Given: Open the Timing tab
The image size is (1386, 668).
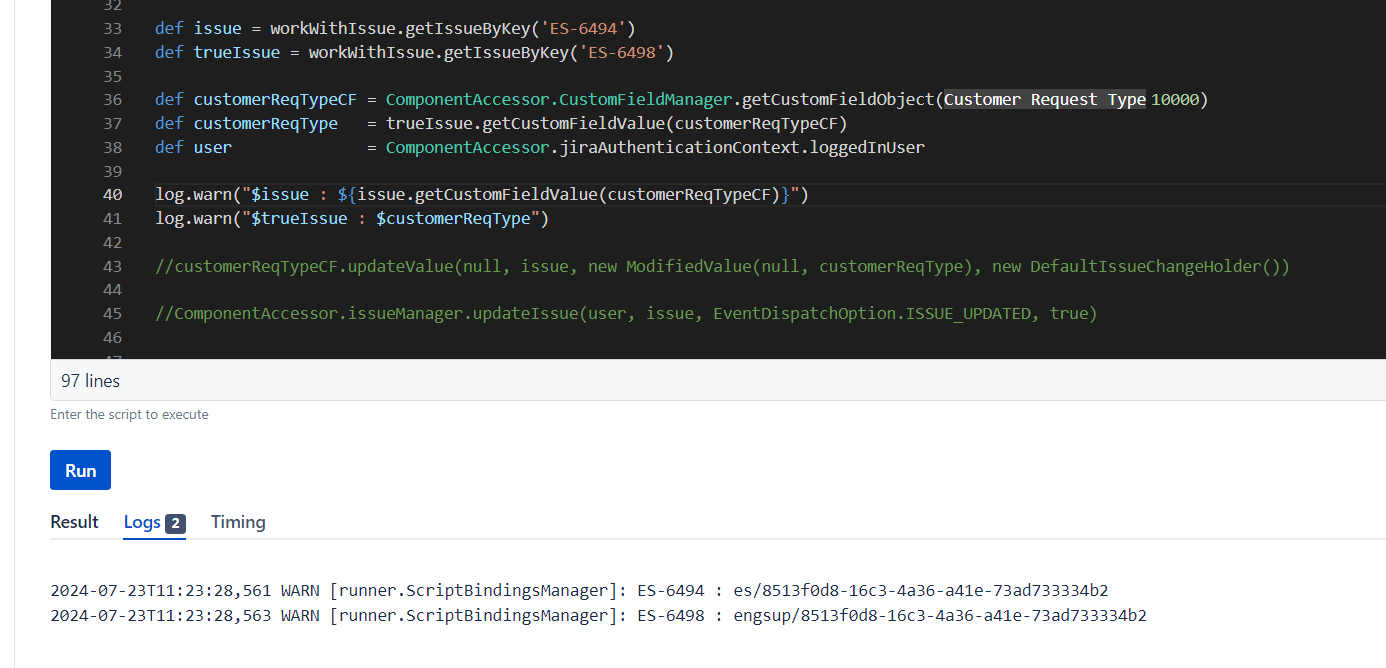Looking at the screenshot, I should [238, 522].
